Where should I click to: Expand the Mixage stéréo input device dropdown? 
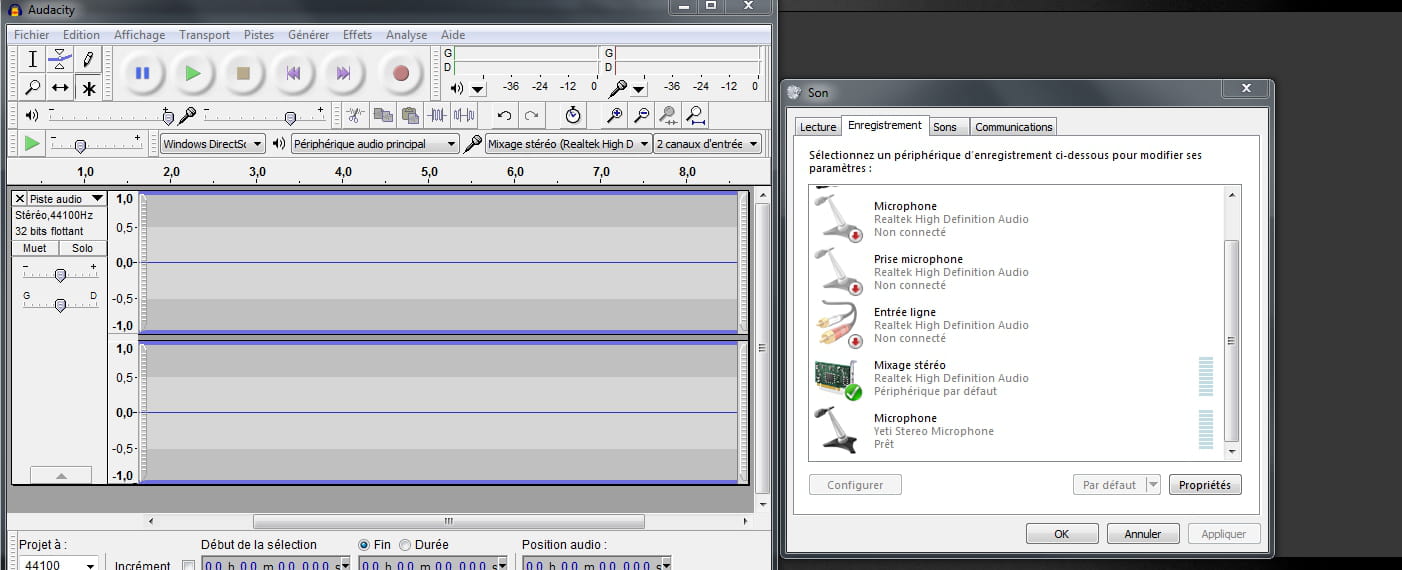click(x=568, y=144)
